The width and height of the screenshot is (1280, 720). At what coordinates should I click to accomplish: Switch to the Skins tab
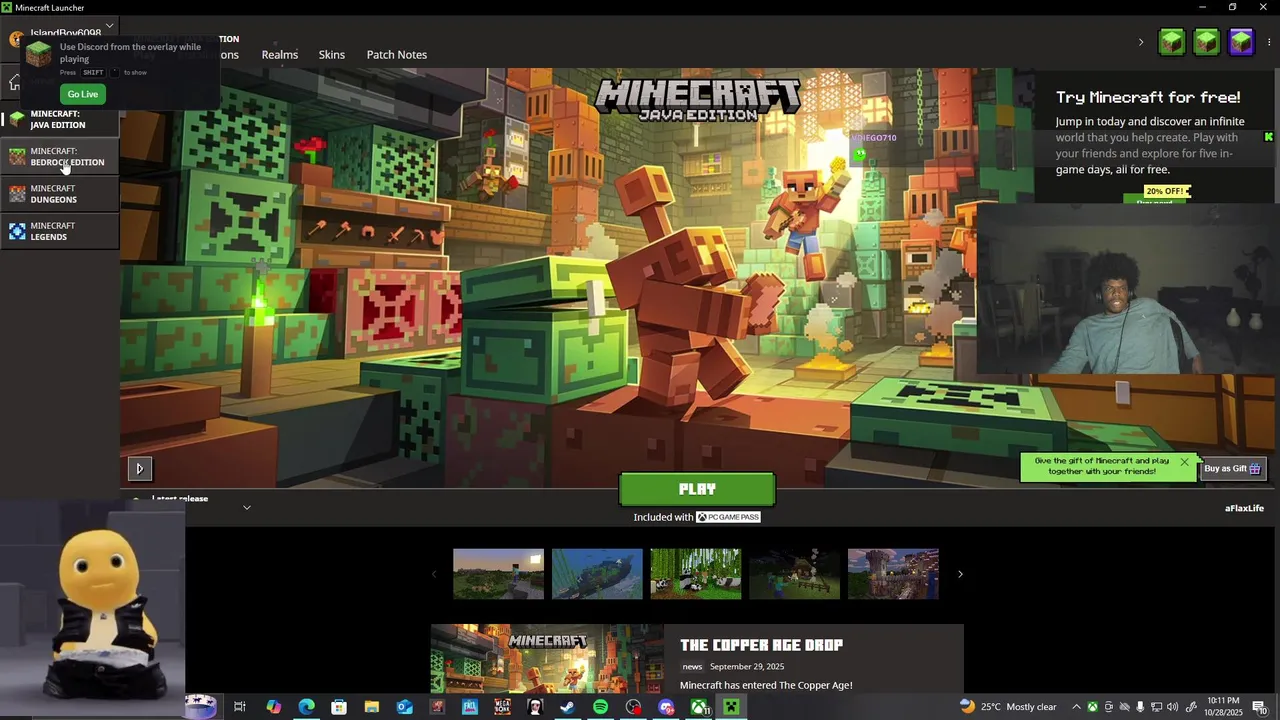(x=332, y=55)
